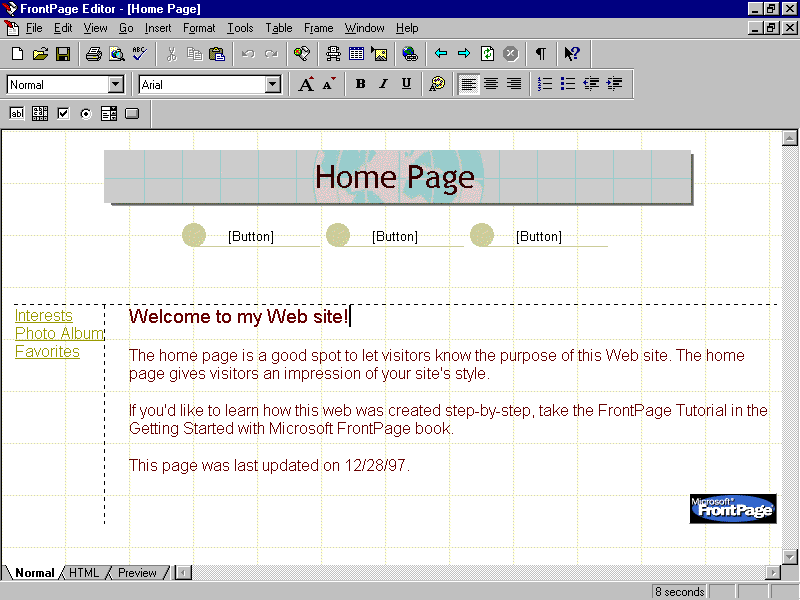The height and width of the screenshot is (600, 800).
Task: Click the Refresh page icon
Action: point(487,54)
